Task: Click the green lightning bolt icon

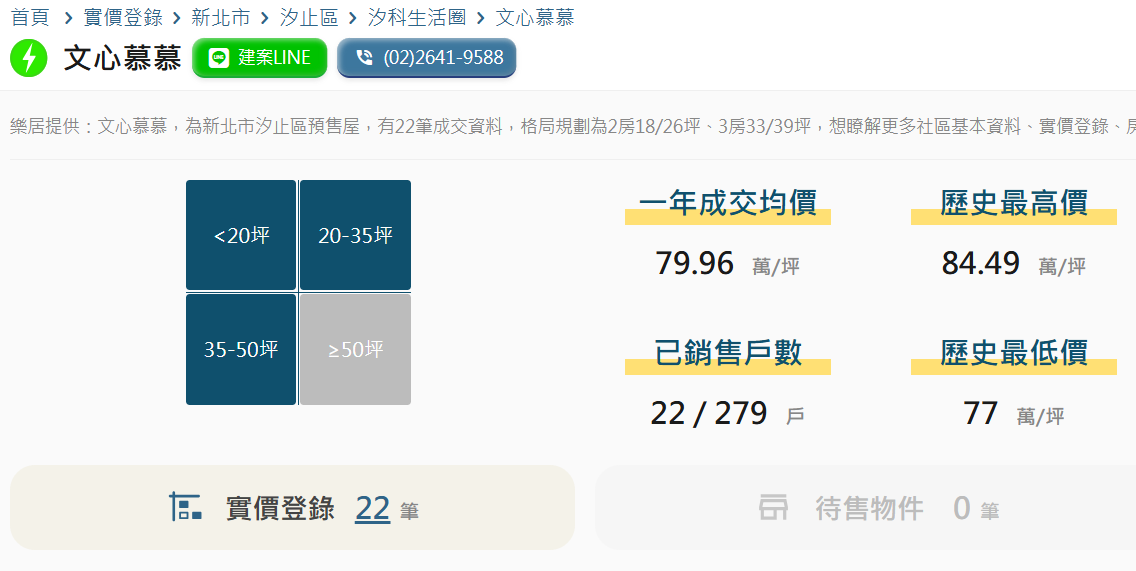Action: 28,58
